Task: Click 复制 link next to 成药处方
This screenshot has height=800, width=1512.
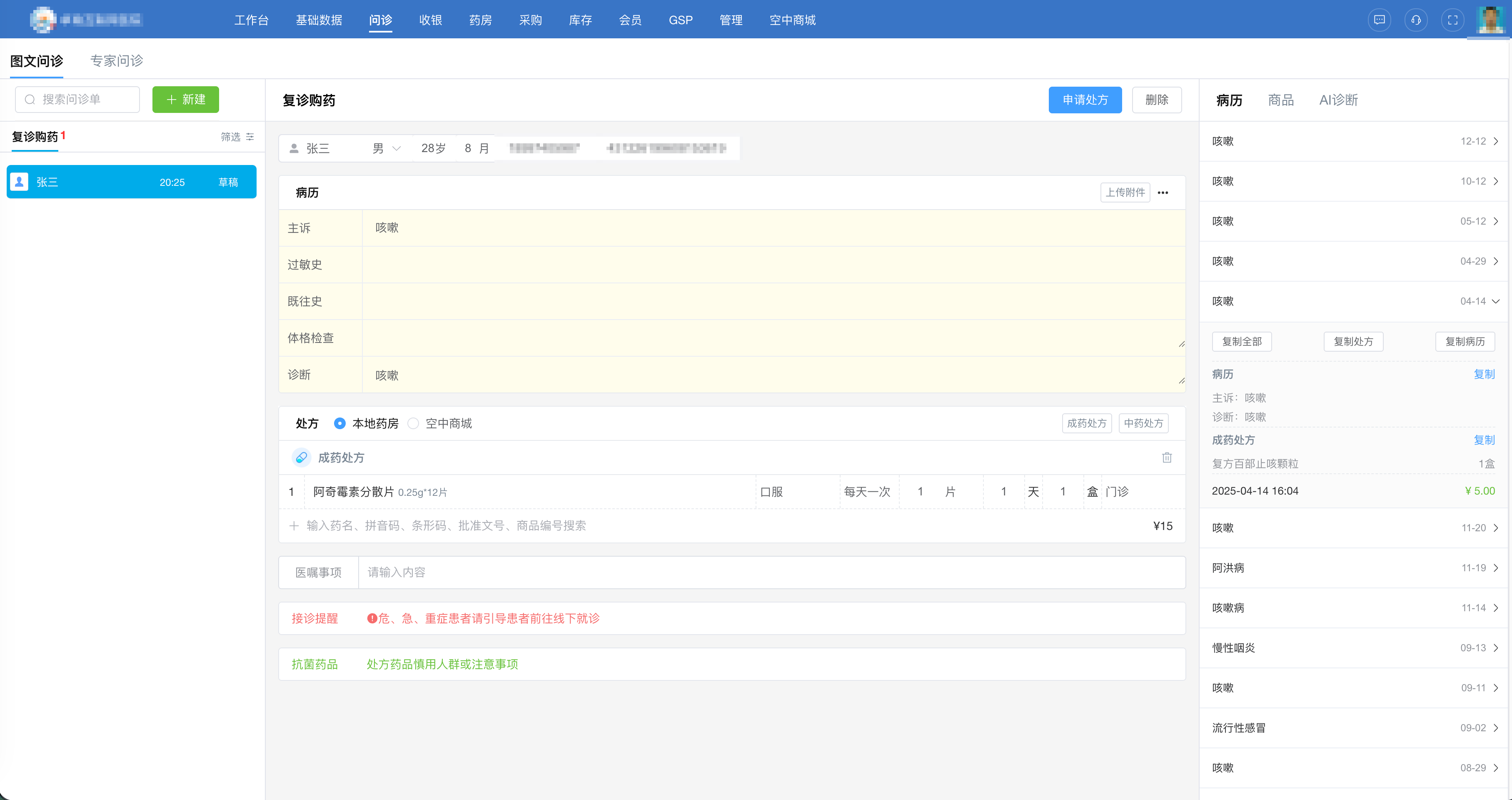Action: tap(1484, 440)
